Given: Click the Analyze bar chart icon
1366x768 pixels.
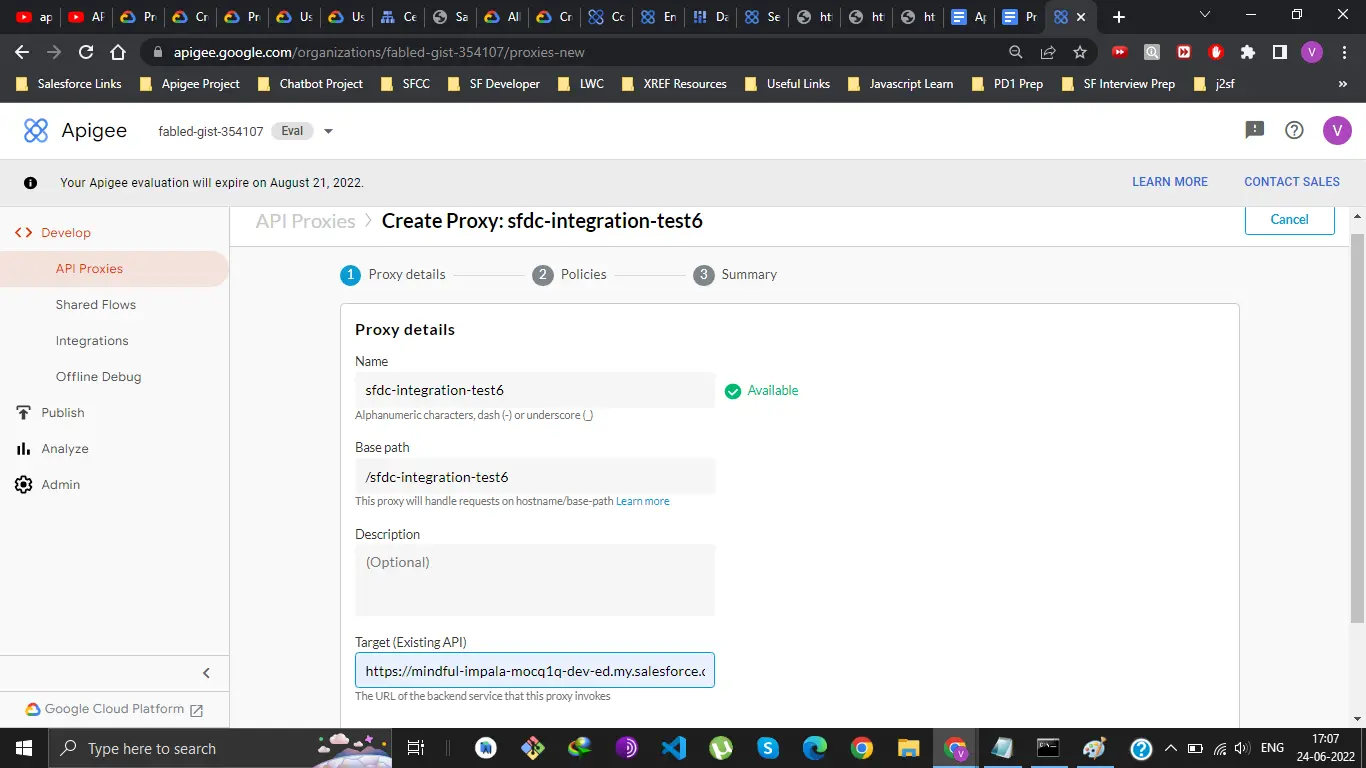Looking at the screenshot, I should coord(23,449).
